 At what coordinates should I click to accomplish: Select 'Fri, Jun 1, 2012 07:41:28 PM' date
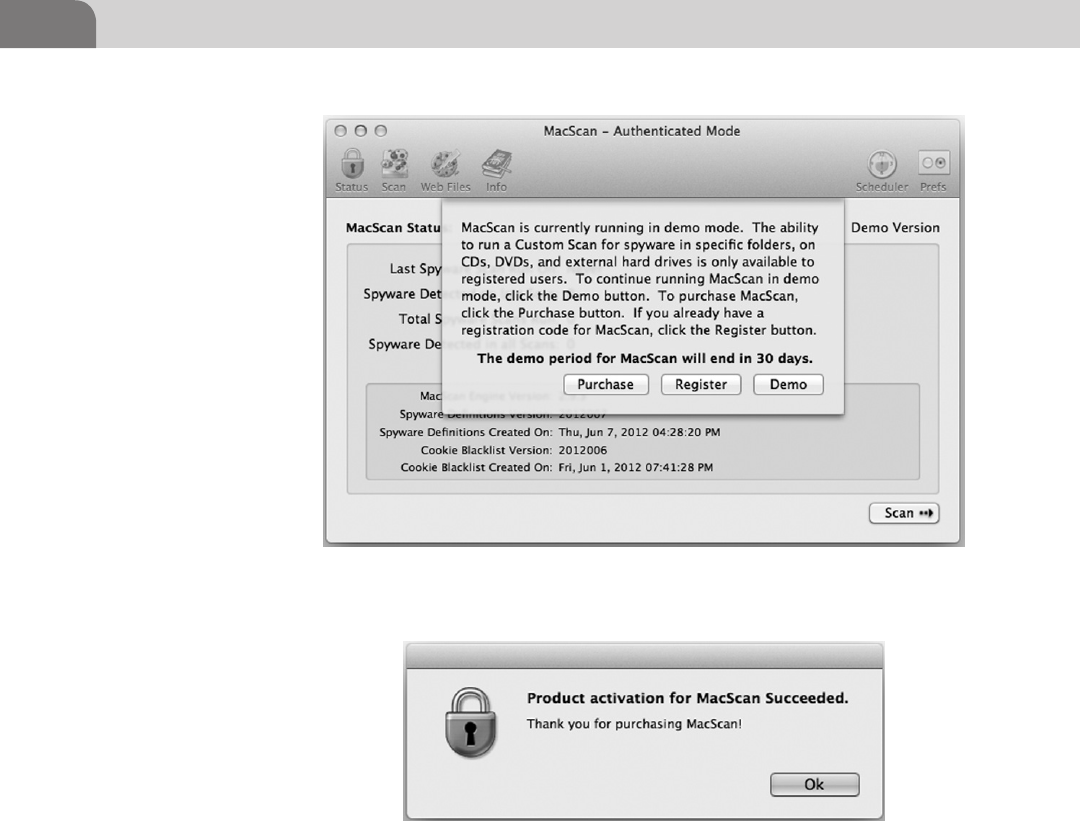(x=636, y=467)
